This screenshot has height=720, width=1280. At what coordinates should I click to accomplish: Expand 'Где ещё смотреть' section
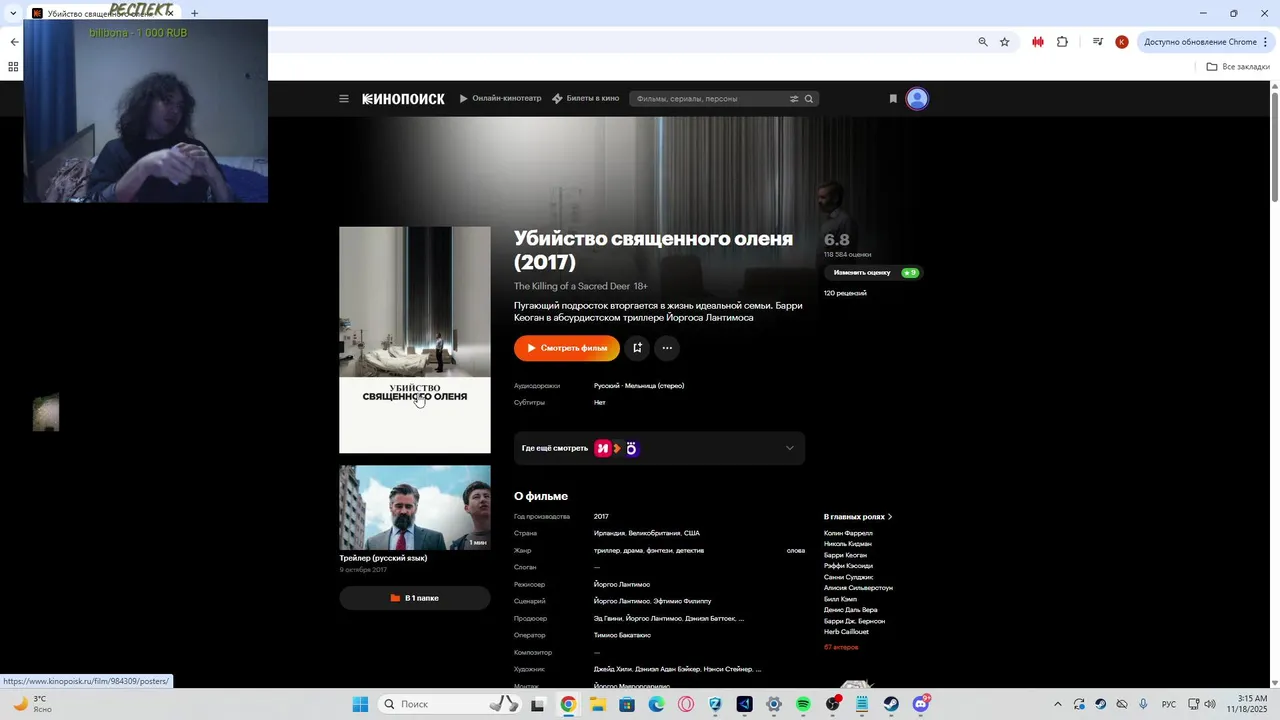coord(659,448)
